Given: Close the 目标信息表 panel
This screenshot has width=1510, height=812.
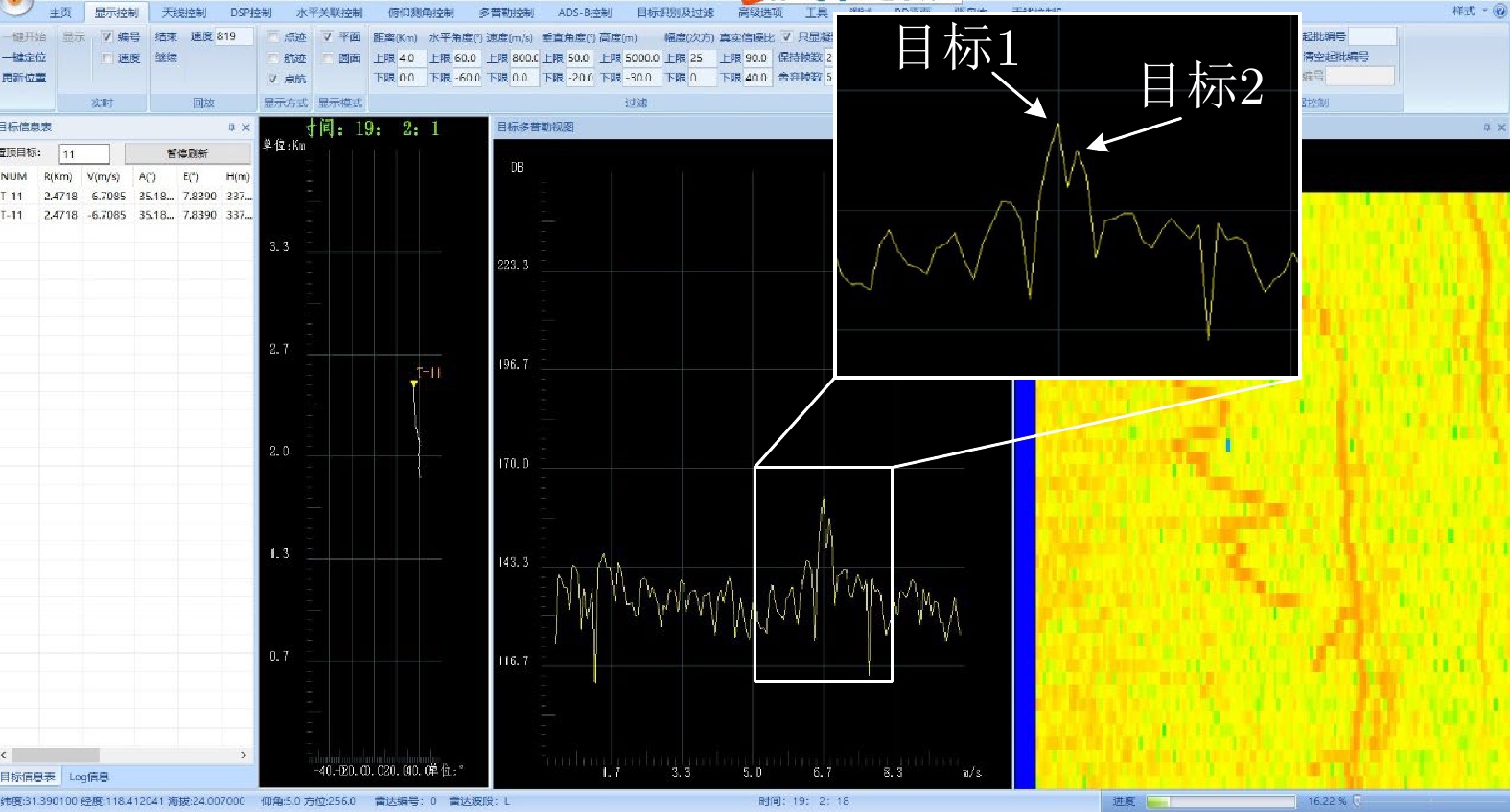Looking at the screenshot, I should point(246,127).
